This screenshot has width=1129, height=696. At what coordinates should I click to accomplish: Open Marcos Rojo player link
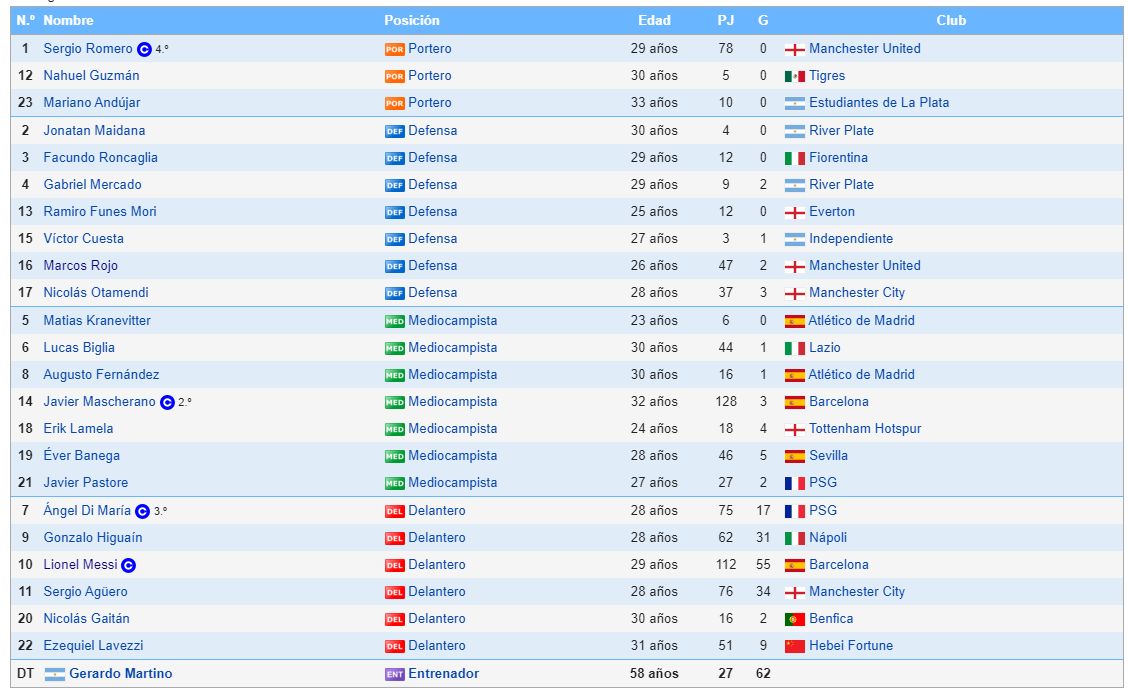point(80,266)
